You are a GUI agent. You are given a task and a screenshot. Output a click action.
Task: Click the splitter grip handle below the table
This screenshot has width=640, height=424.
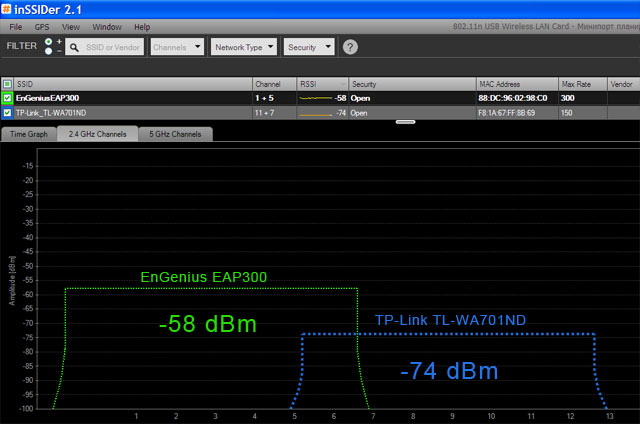405,122
